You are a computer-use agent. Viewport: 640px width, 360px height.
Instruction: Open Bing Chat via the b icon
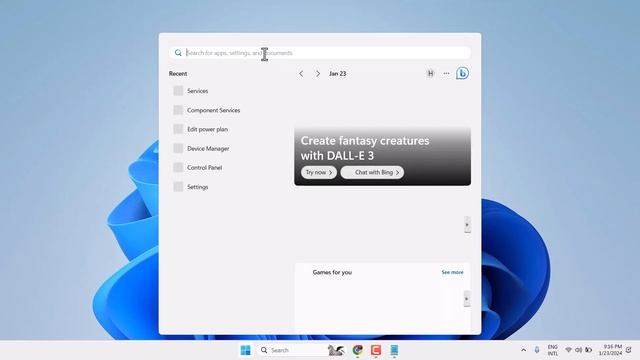[x=462, y=73]
